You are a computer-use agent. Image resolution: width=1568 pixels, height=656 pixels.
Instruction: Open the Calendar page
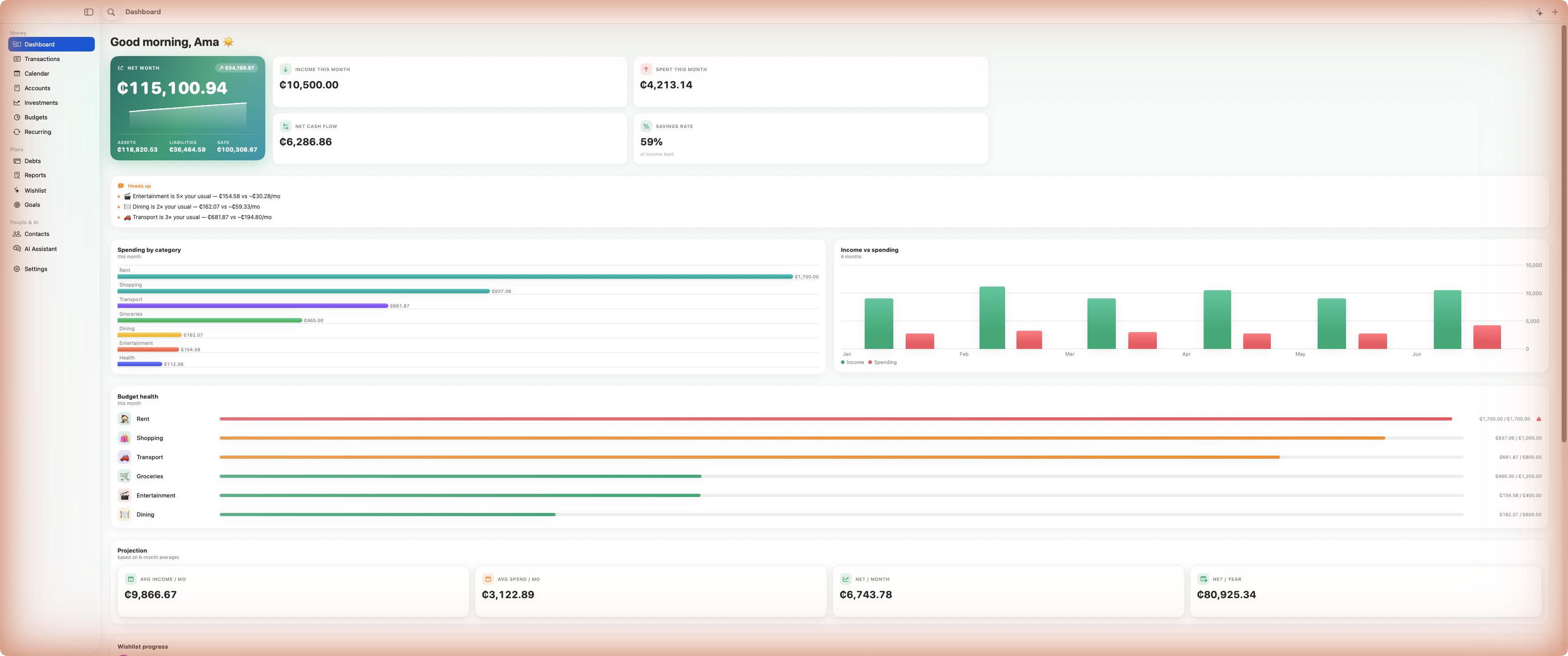click(51, 74)
